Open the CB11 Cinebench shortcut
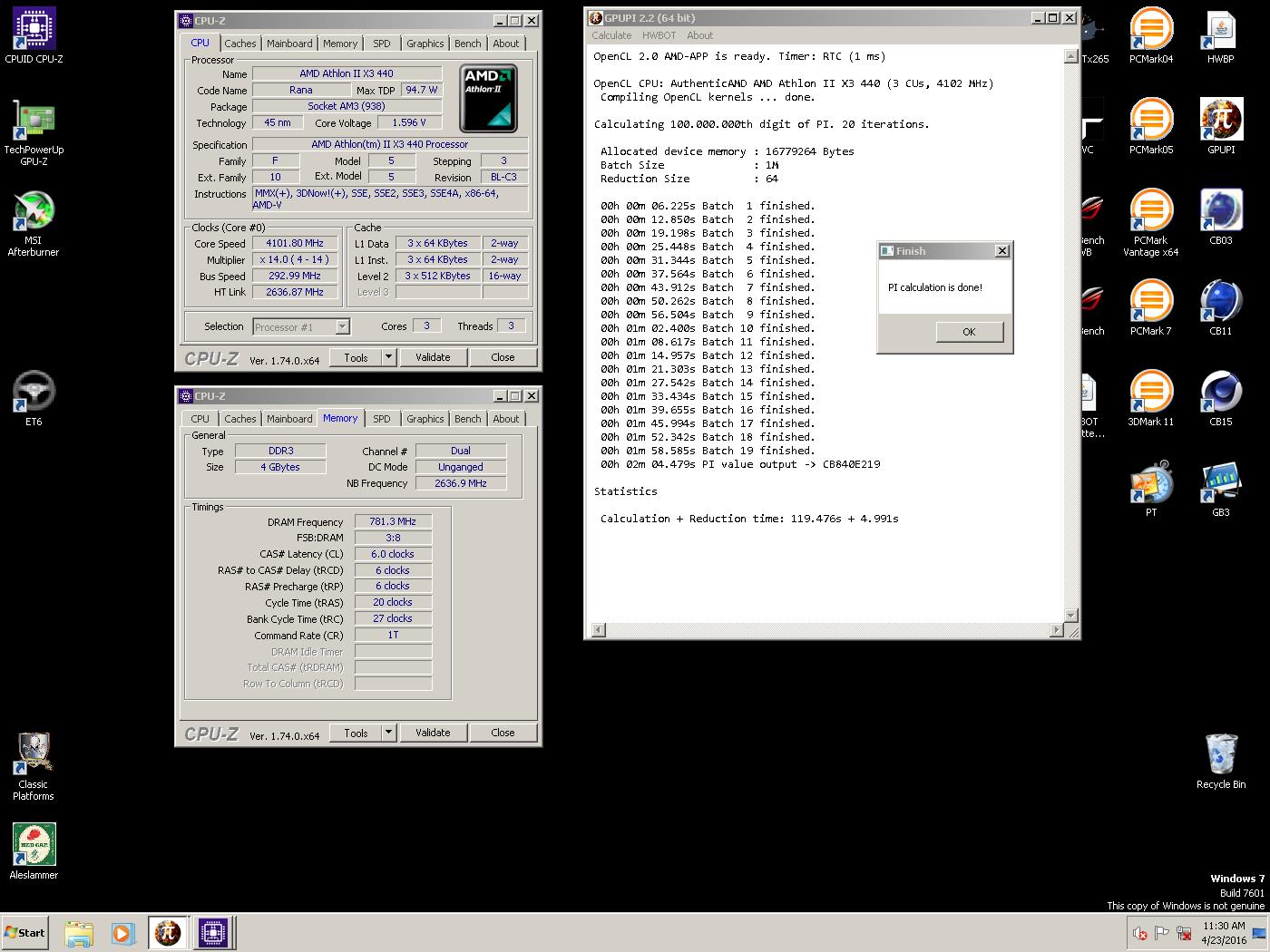 tap(1221, 308)
